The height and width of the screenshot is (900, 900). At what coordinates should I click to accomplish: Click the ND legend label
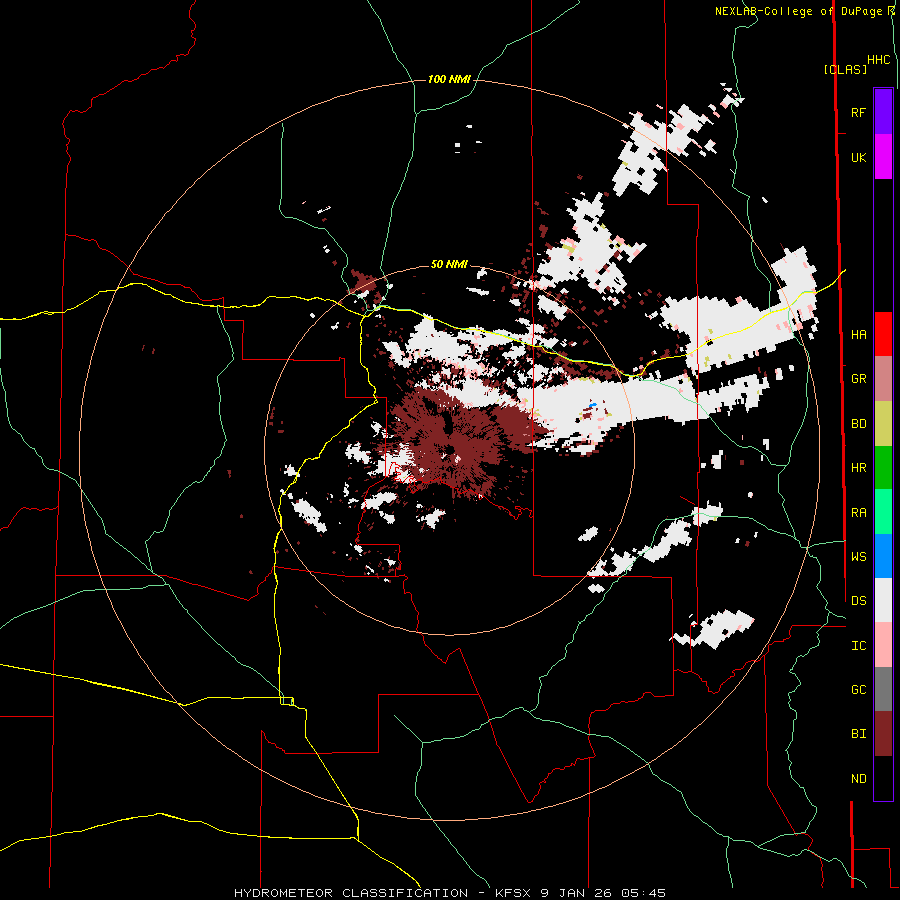pyautogui.click(x=859, y=779)
